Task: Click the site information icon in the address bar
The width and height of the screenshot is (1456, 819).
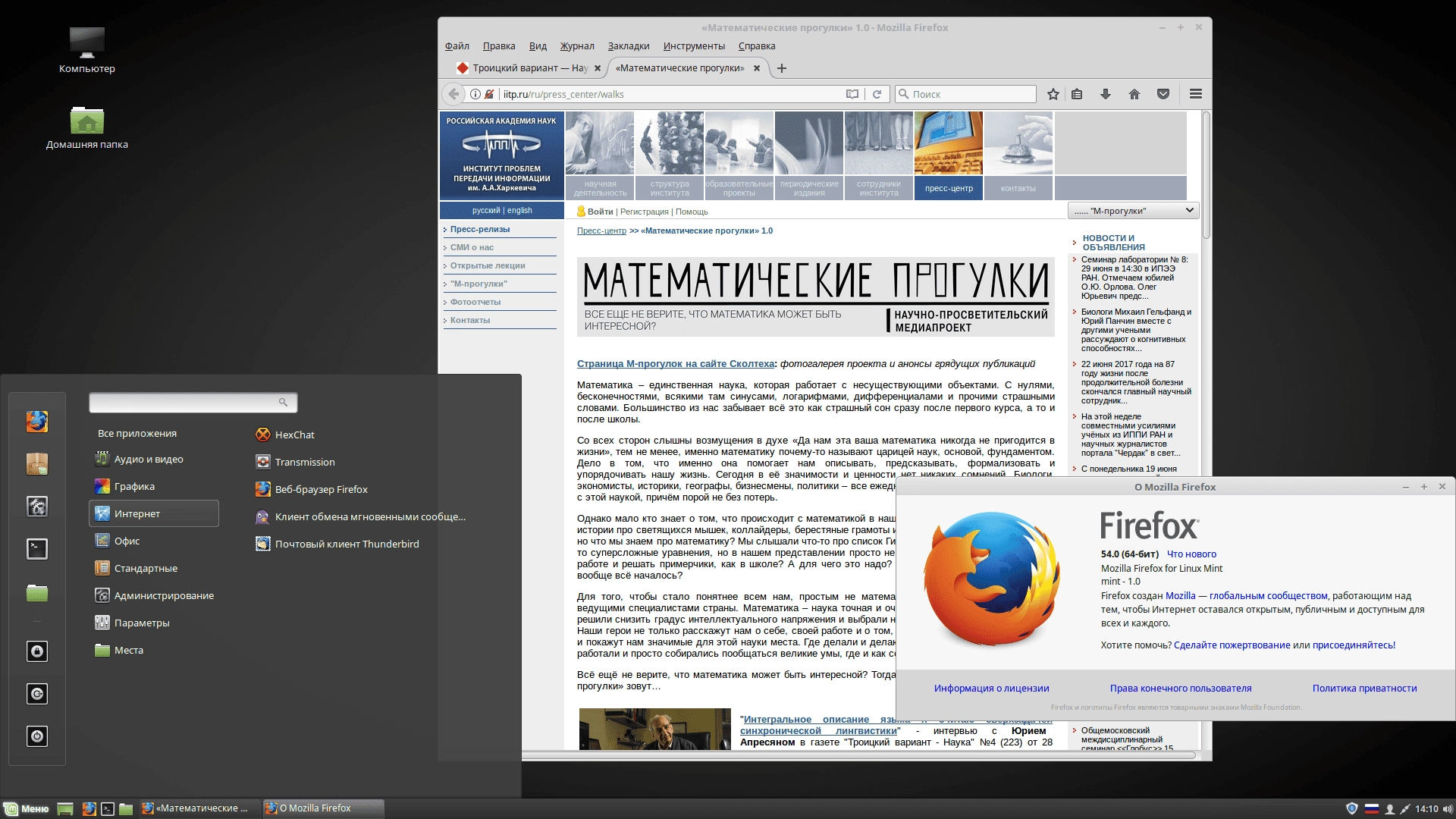Action: (475, 94)
